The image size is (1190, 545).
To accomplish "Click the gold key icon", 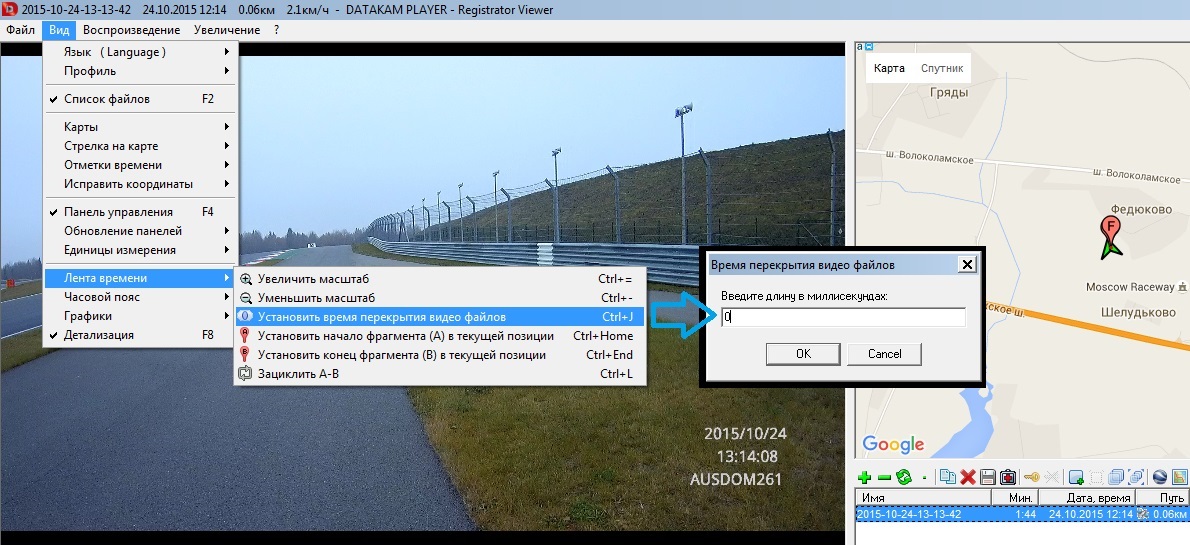I will [1032, 477].
